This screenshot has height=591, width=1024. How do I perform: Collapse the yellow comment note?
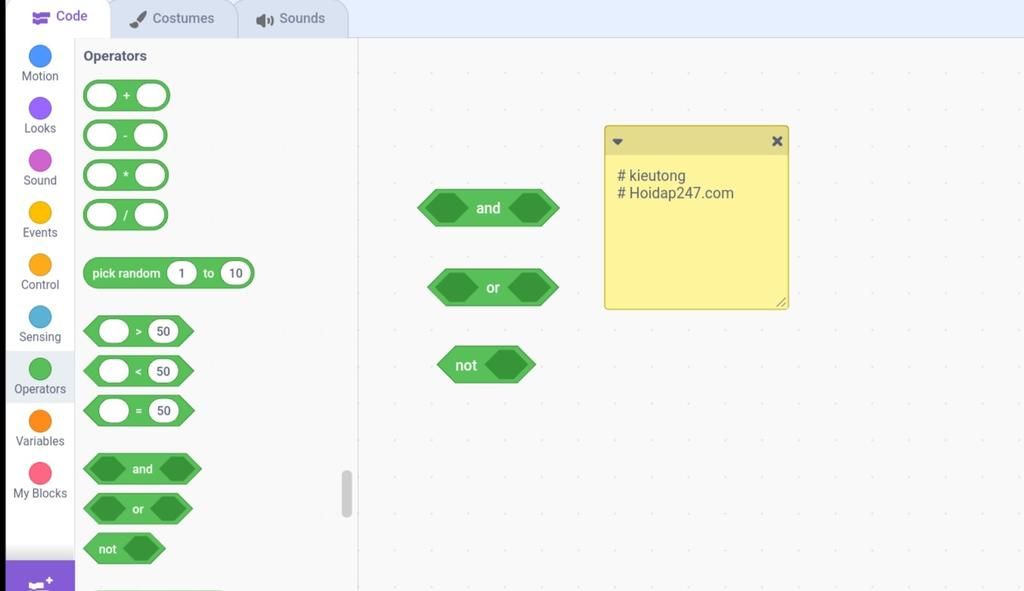[x=618, y=142]
